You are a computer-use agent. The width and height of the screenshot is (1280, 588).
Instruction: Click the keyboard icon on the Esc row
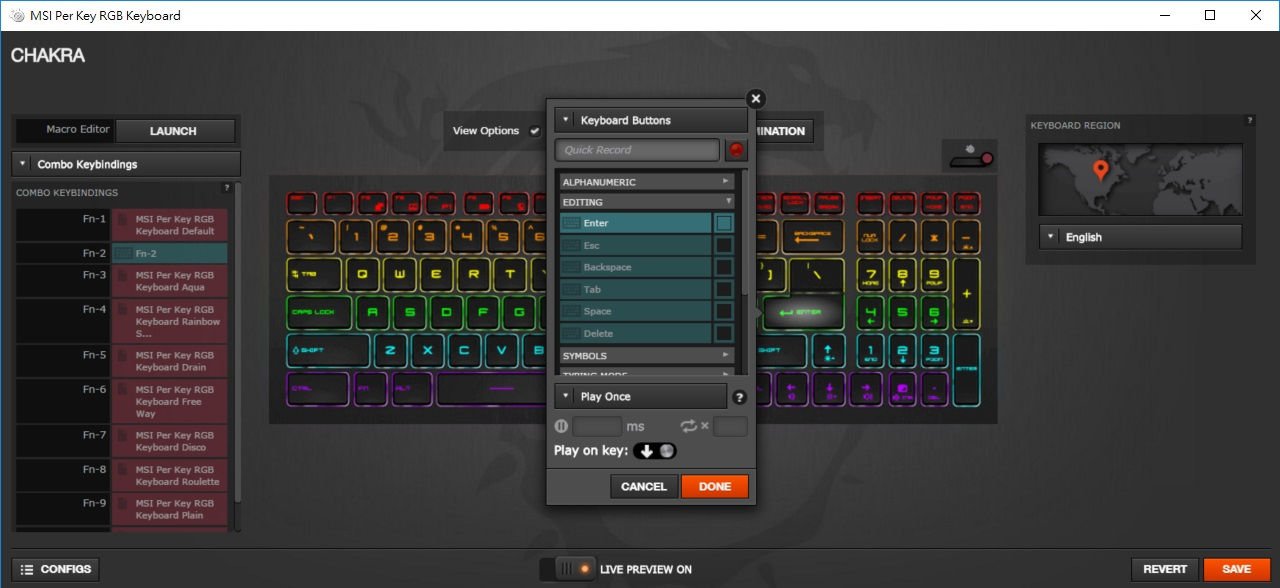(572, 245)
